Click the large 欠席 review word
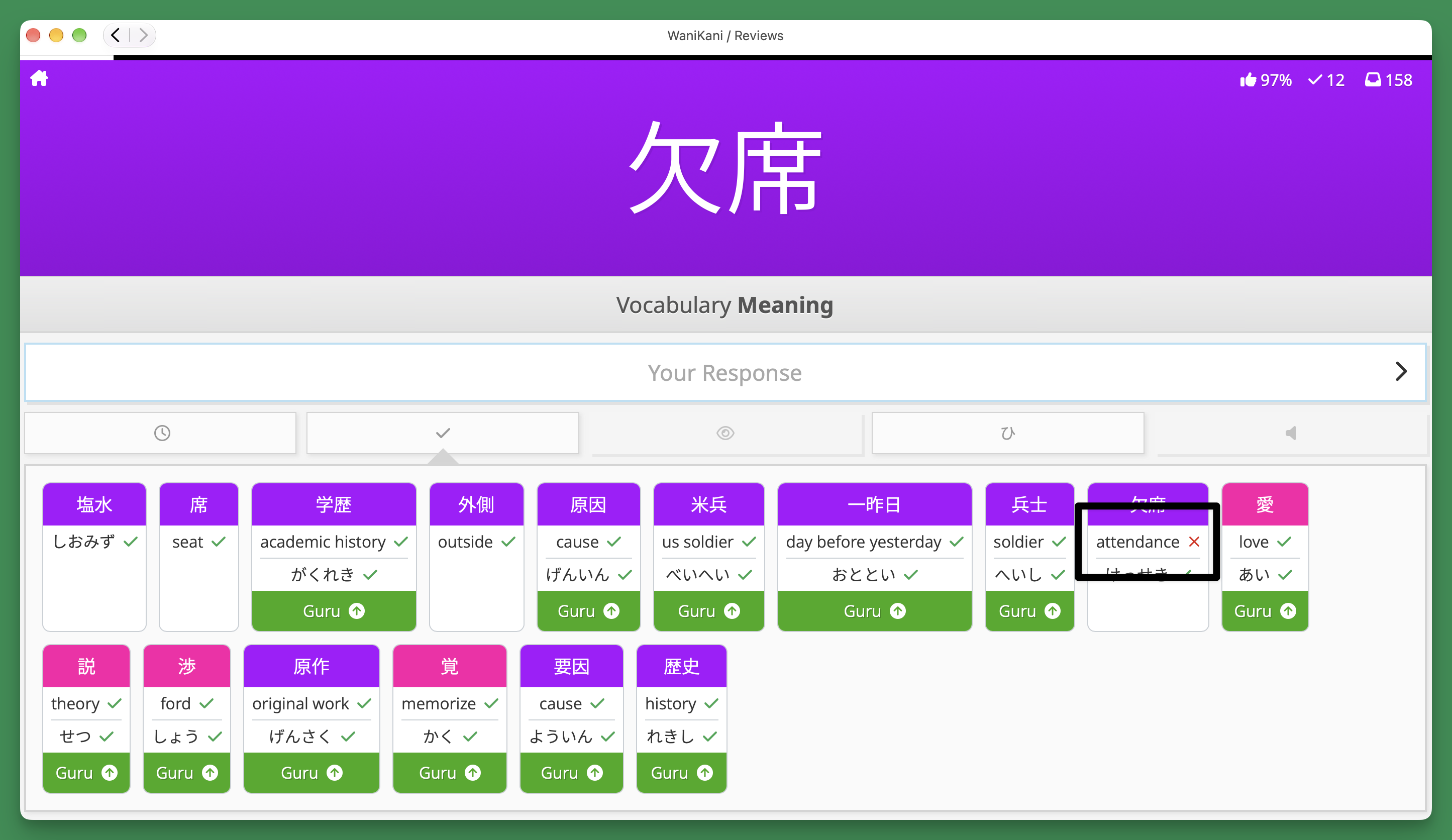Screen dimensions: 1452x840 click(x=725, y=168)
